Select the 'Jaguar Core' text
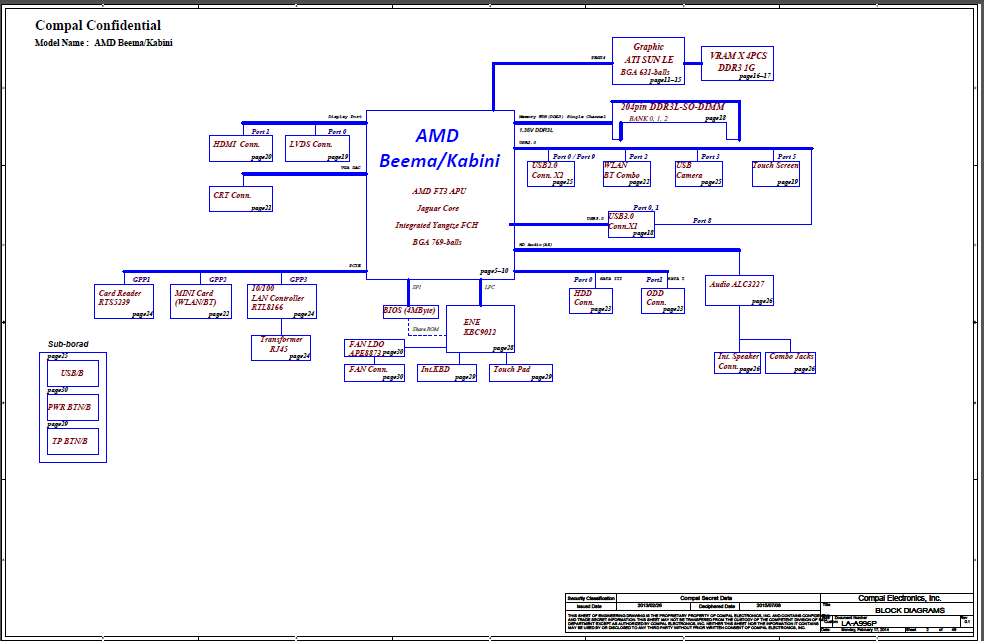This screenshot has height=641, width=984. click(438, 208)
